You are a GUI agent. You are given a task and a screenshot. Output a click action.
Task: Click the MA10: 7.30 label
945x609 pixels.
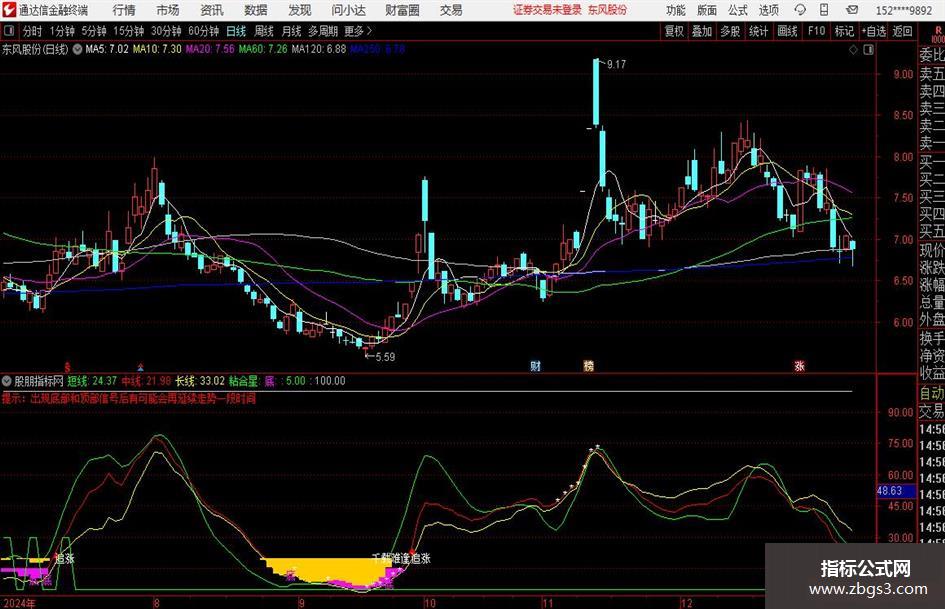coord(157,49)
